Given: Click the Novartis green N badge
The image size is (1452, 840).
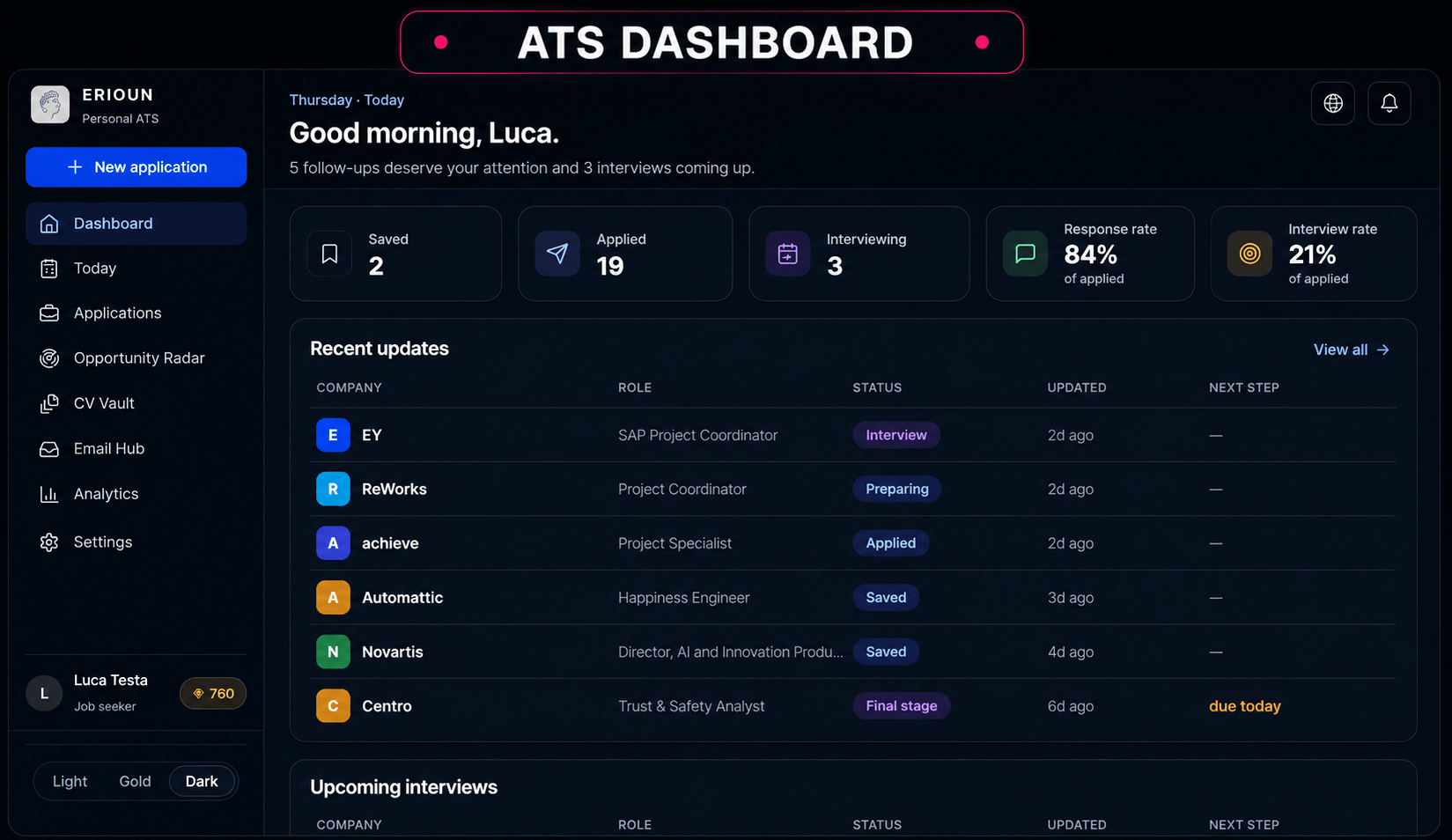Looking at the screenshot, I should tap(333, 652).
